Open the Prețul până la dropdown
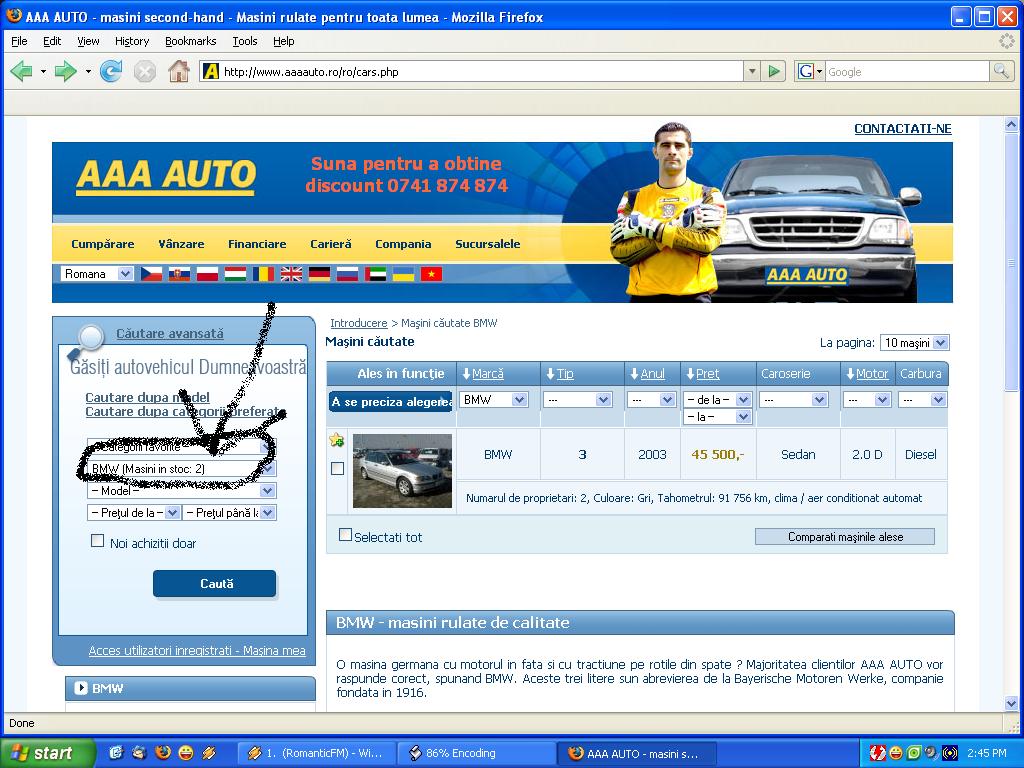The height and width of the screenshot is (768, 1024). coord(229,513)
